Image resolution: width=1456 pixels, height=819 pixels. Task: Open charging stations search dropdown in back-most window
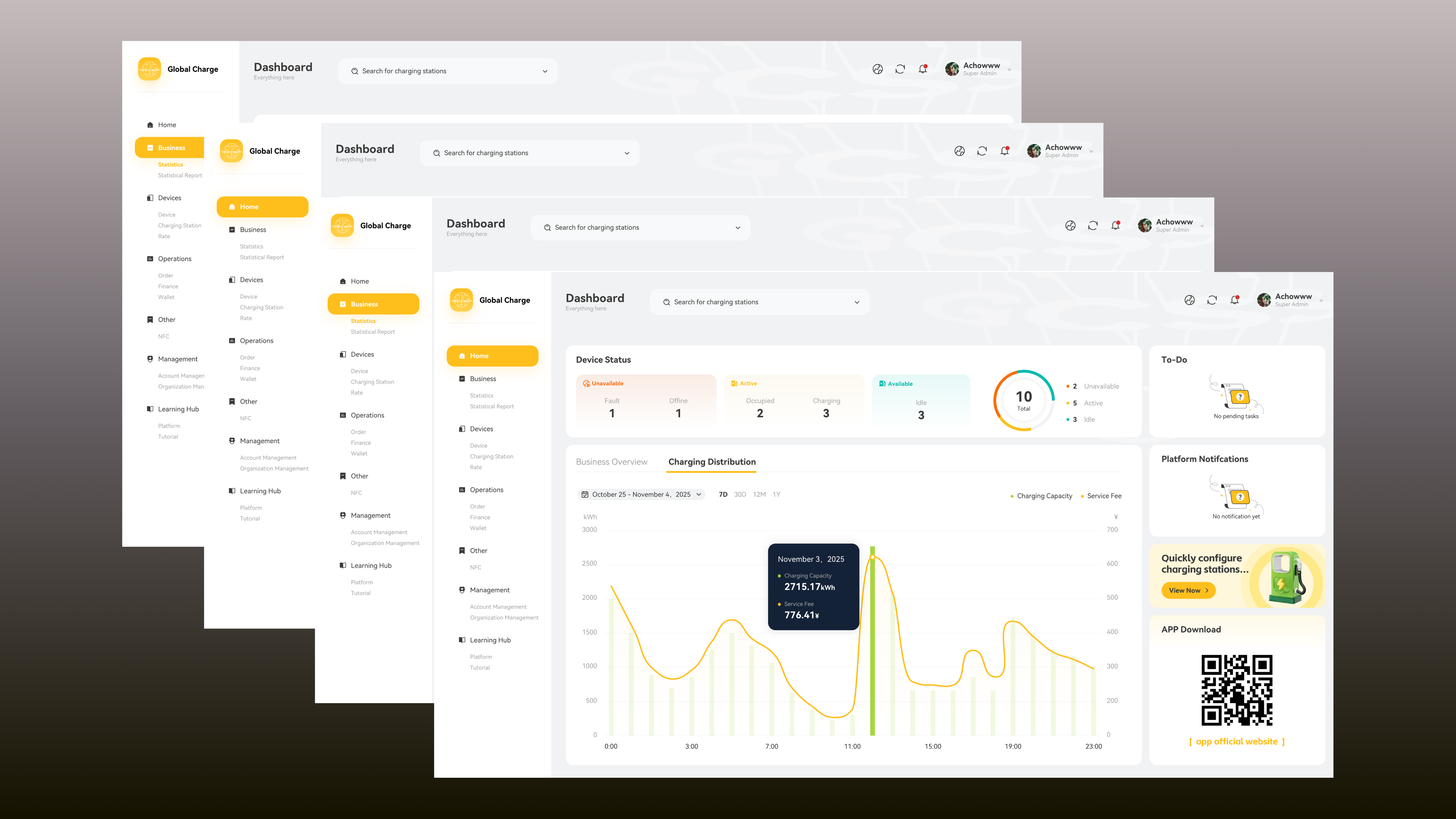point(545,71)
